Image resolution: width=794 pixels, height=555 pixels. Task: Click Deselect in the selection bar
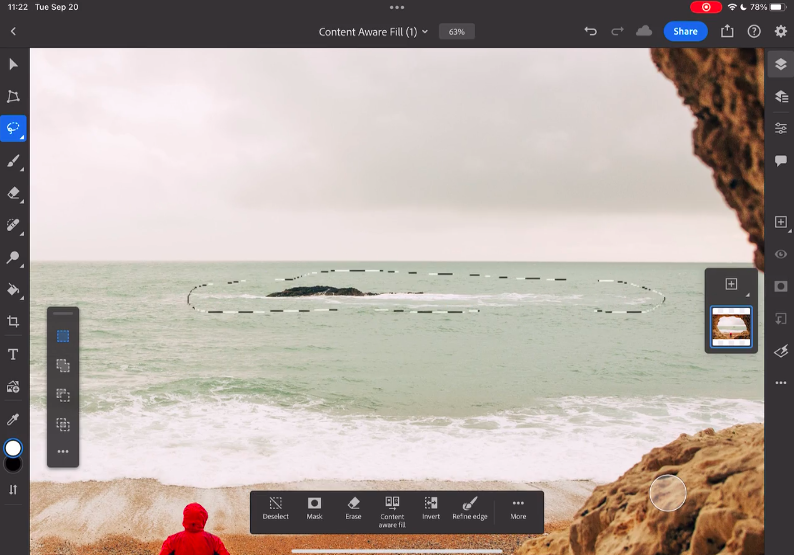pyautogui.click(x=275, y=509)
